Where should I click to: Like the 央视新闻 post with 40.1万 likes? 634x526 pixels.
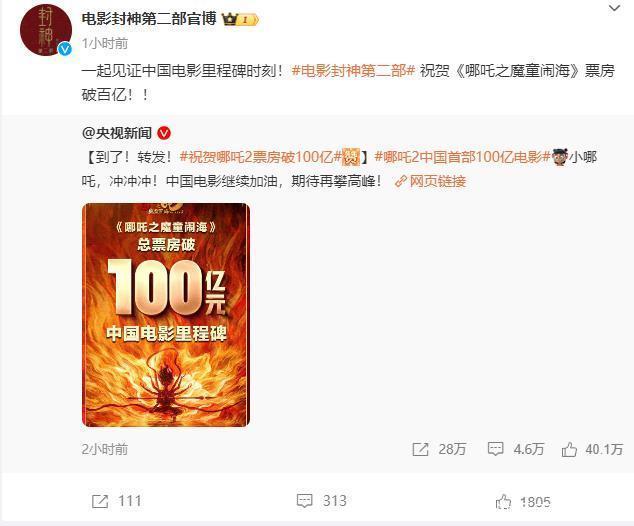(592, 449)
